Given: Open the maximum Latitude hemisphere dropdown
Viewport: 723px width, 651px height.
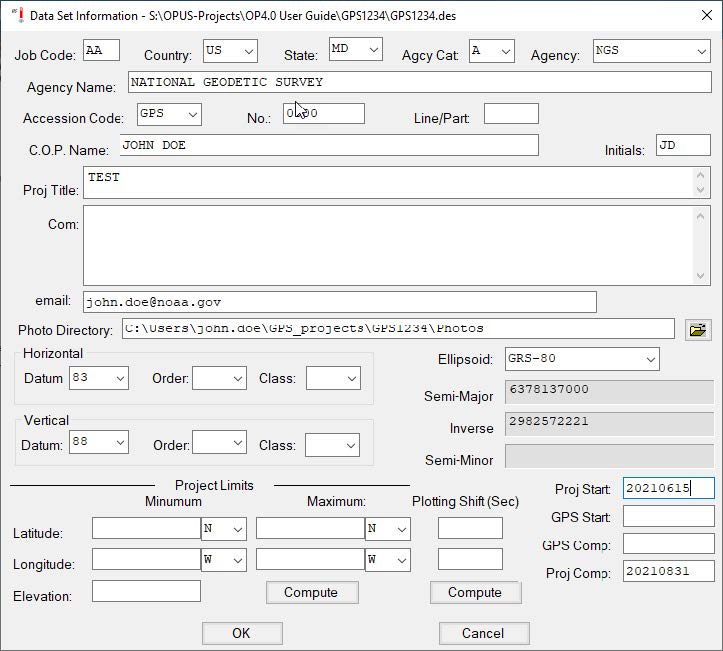Looking at the screenshot, I should click(x=388, y=529).
